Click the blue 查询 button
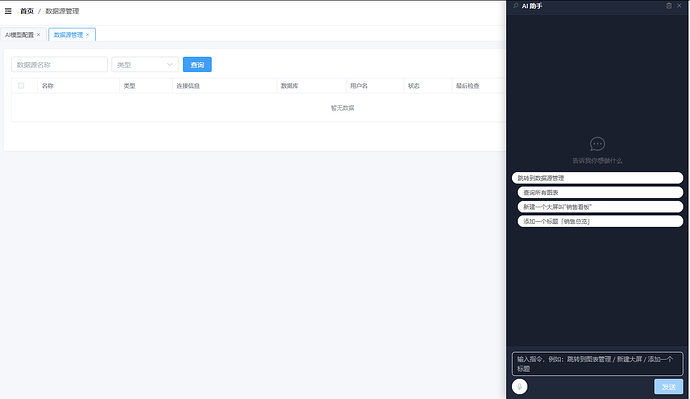Screen dimensions: 690x399 click(197, 65)
